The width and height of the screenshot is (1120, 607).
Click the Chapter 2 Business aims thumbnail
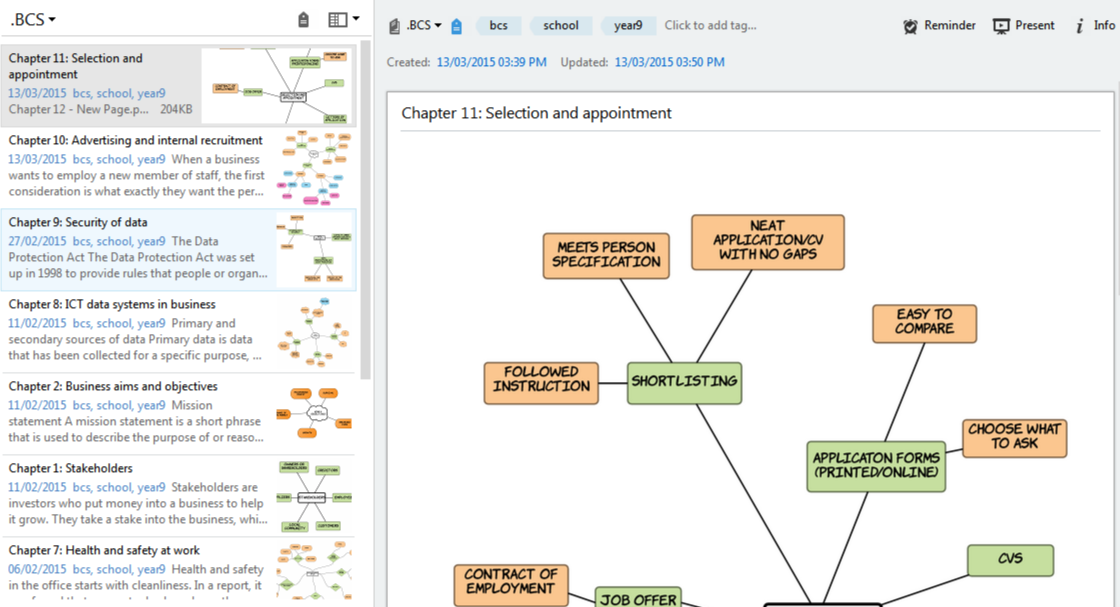314,414
